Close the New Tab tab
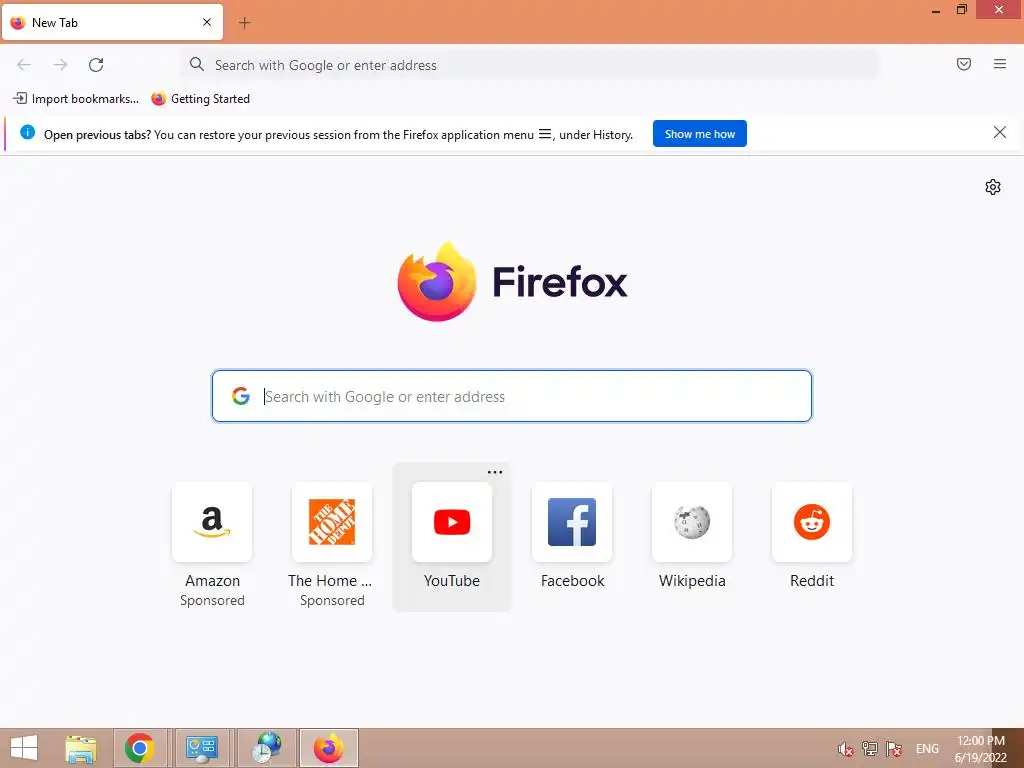 (x=207, y=22)
